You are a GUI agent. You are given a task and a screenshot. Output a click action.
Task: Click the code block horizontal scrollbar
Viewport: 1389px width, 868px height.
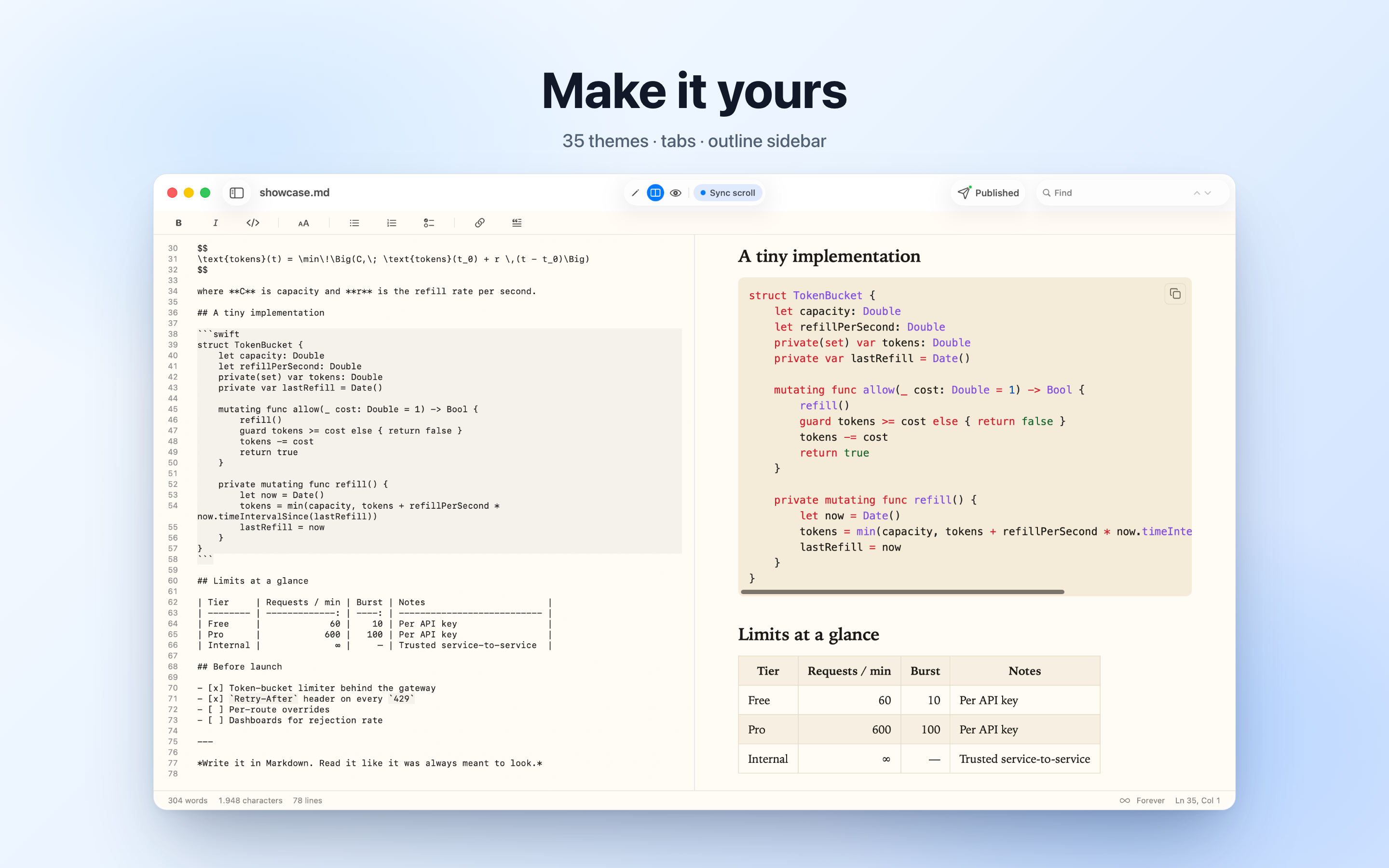[902, 591]
